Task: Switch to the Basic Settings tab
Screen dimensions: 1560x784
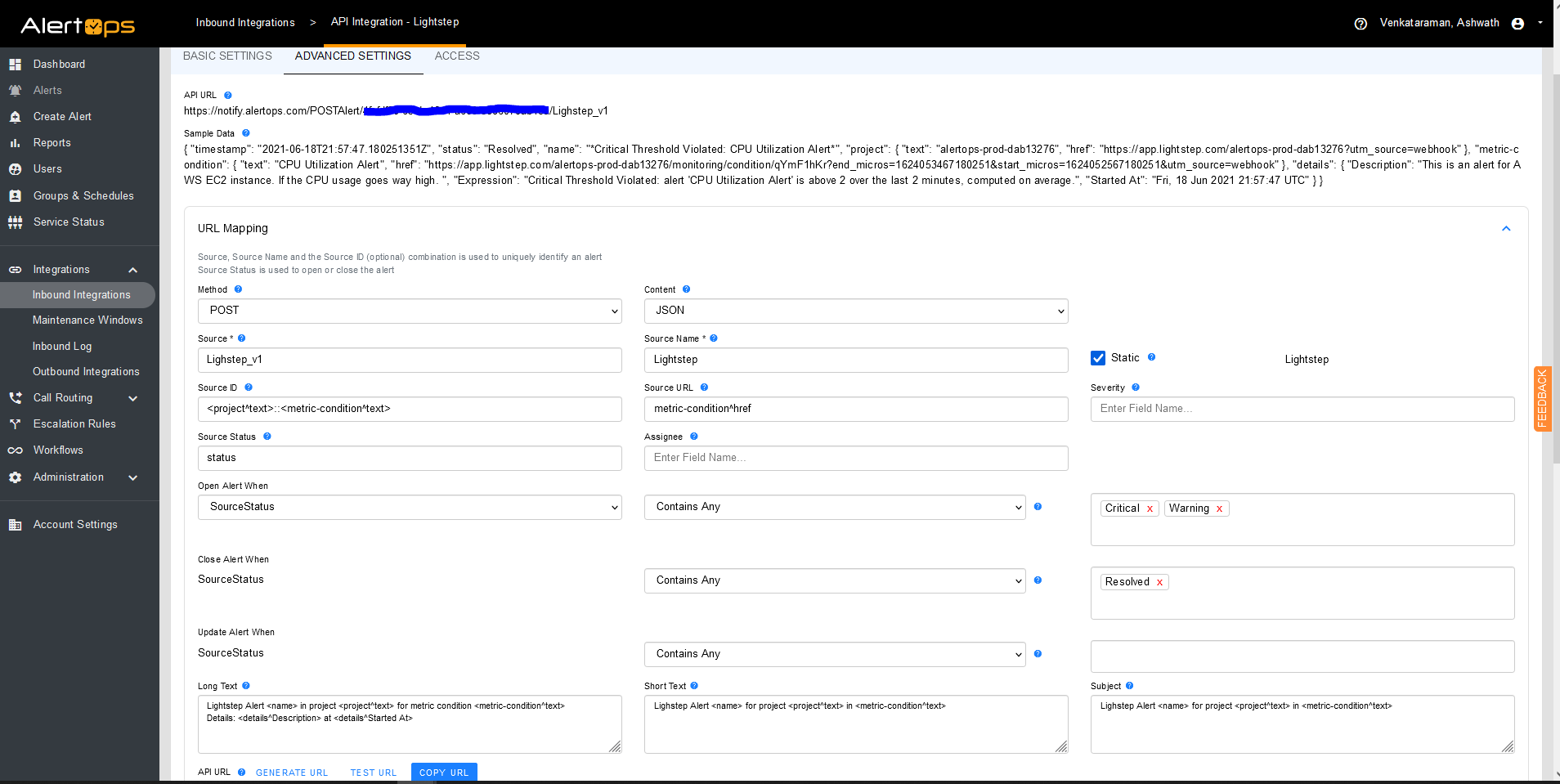Action: (x=227, y=56)
